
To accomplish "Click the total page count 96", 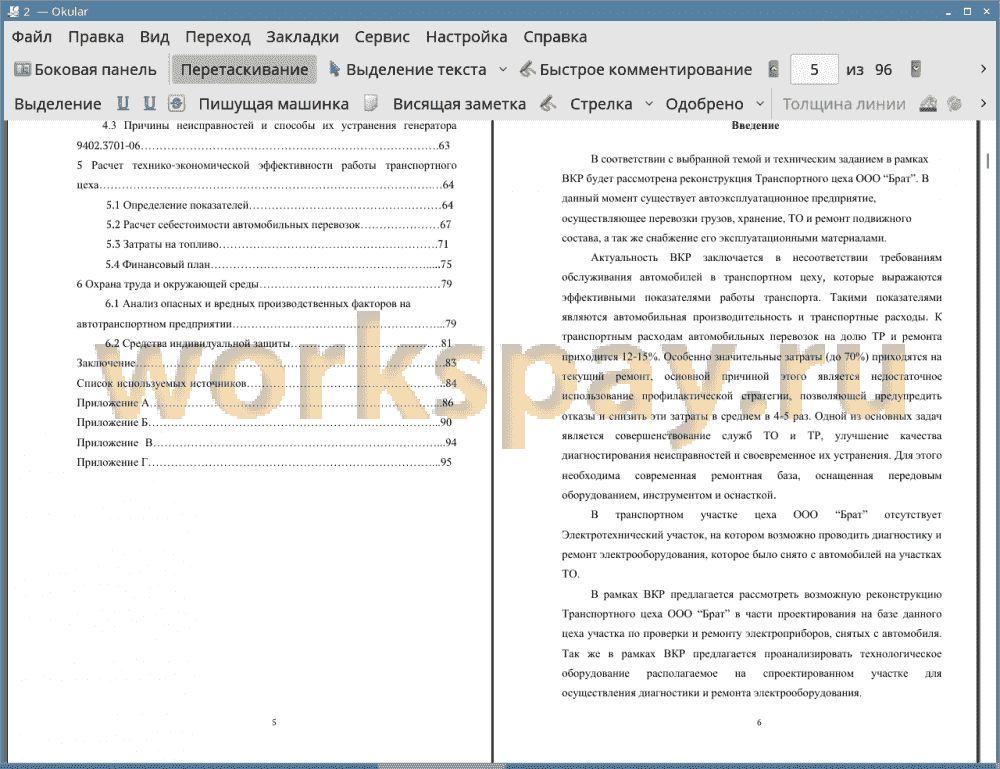I will click(883, 70).
